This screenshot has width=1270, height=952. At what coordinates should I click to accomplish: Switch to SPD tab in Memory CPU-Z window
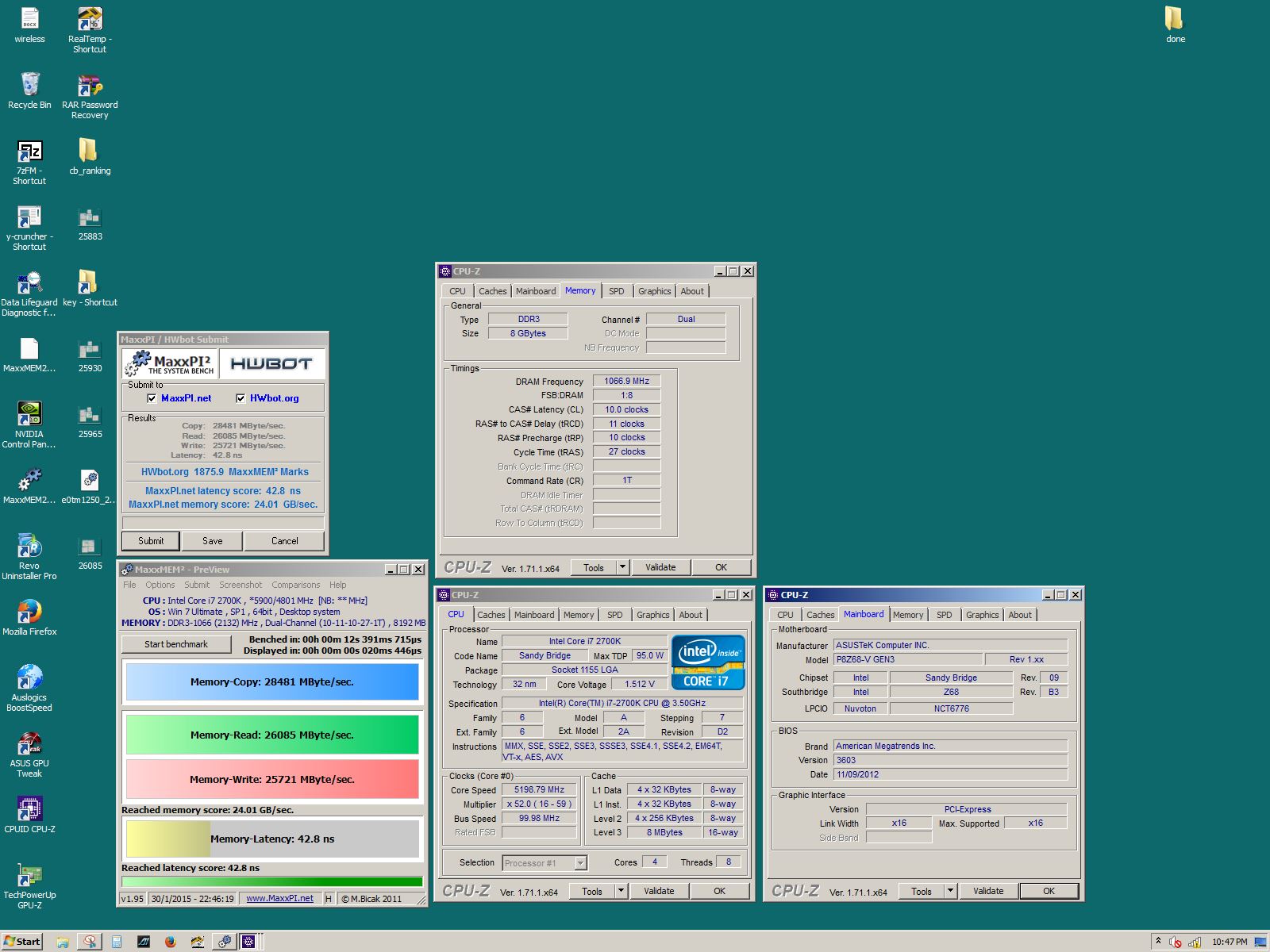(x=616, y=291)
